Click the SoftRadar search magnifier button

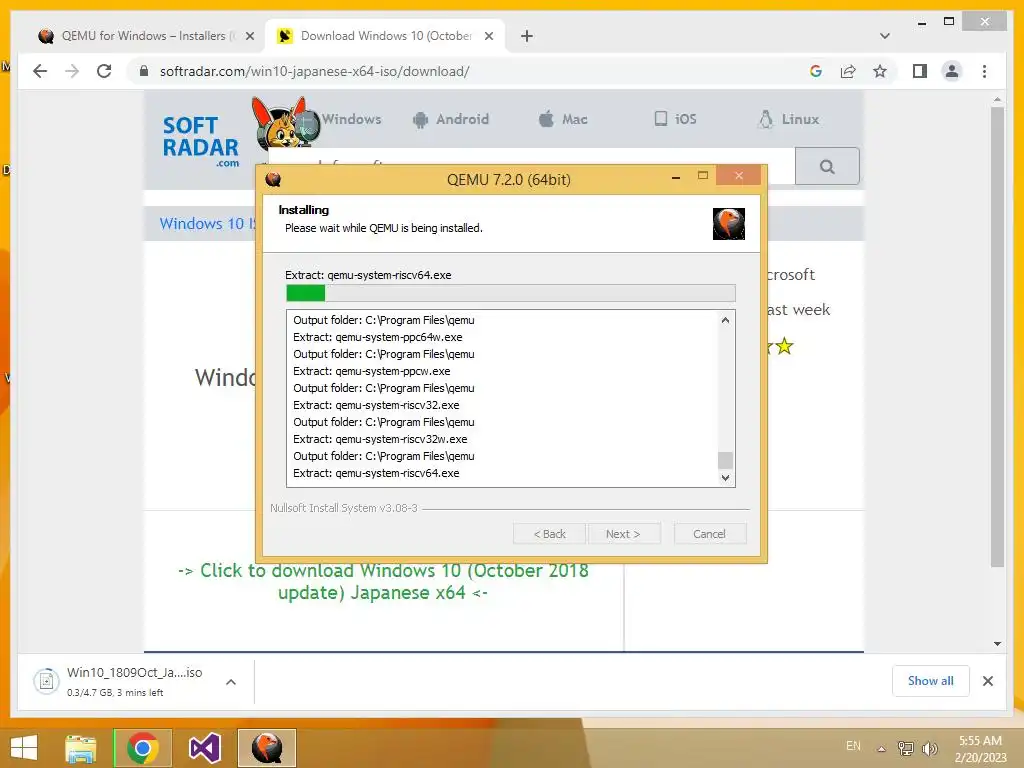click(827, 167)
